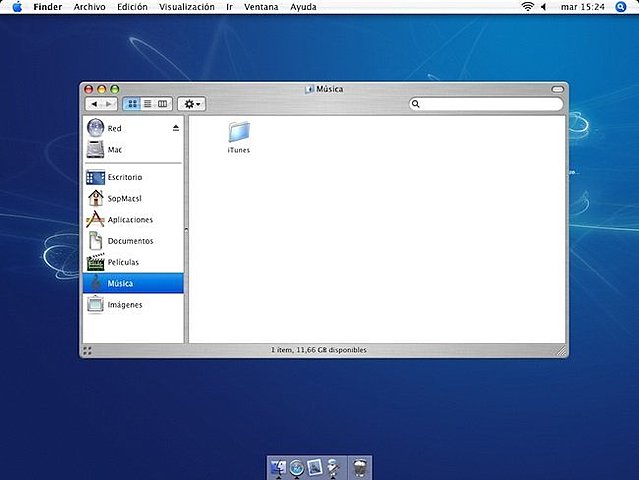
Task: Click the volume speaker icon in menu bar
Action: coord(543,7)
